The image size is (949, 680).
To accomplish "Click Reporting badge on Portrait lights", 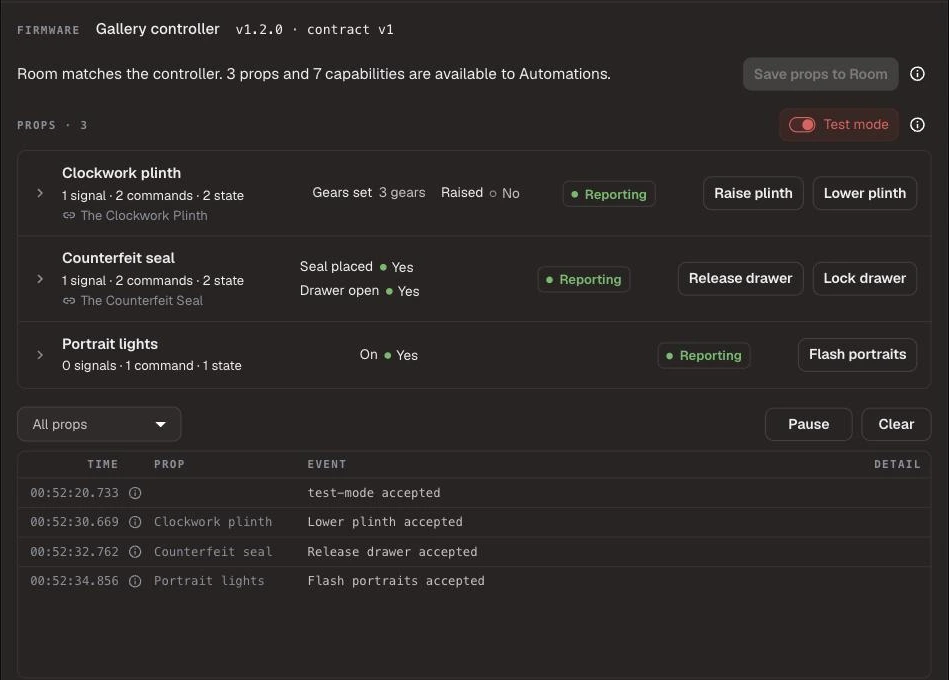I will (704, 355).
